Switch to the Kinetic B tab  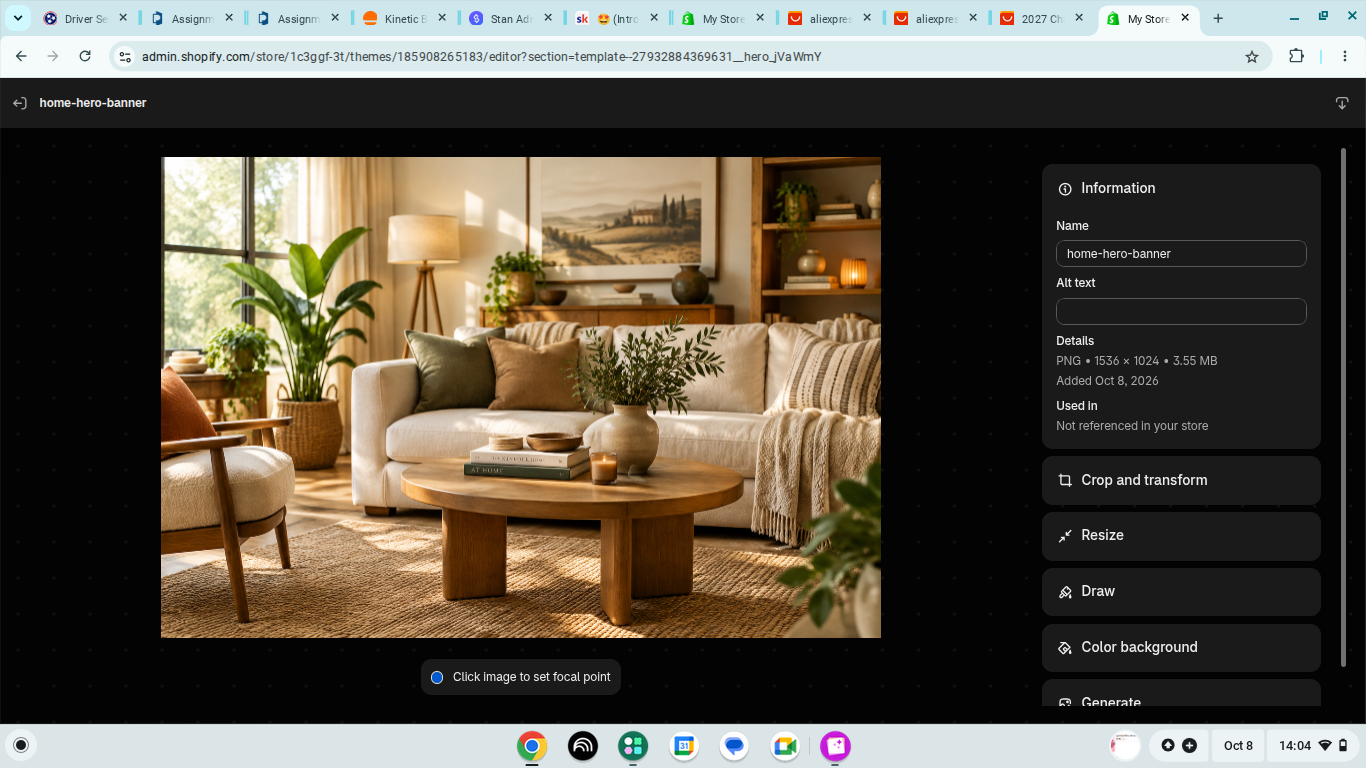[405, 19]
